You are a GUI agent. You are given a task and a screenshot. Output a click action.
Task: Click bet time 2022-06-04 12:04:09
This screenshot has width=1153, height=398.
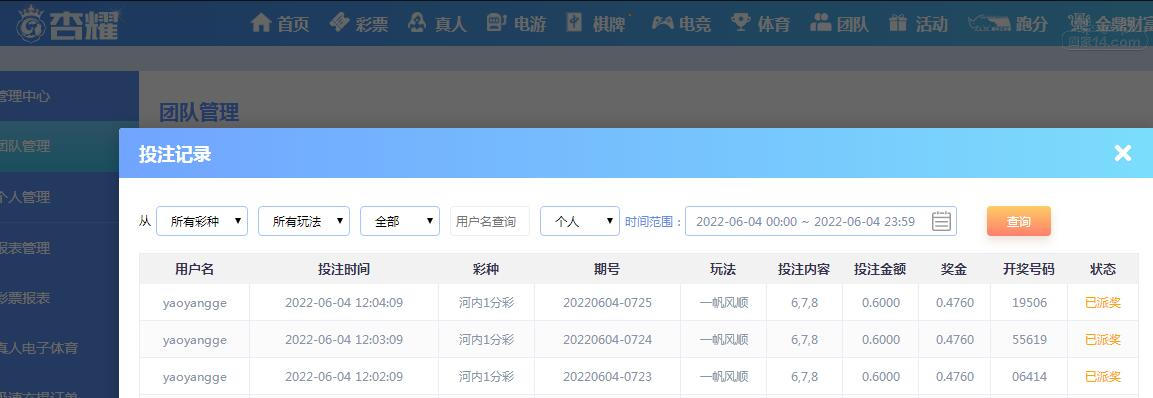click(x=344, y=302)
